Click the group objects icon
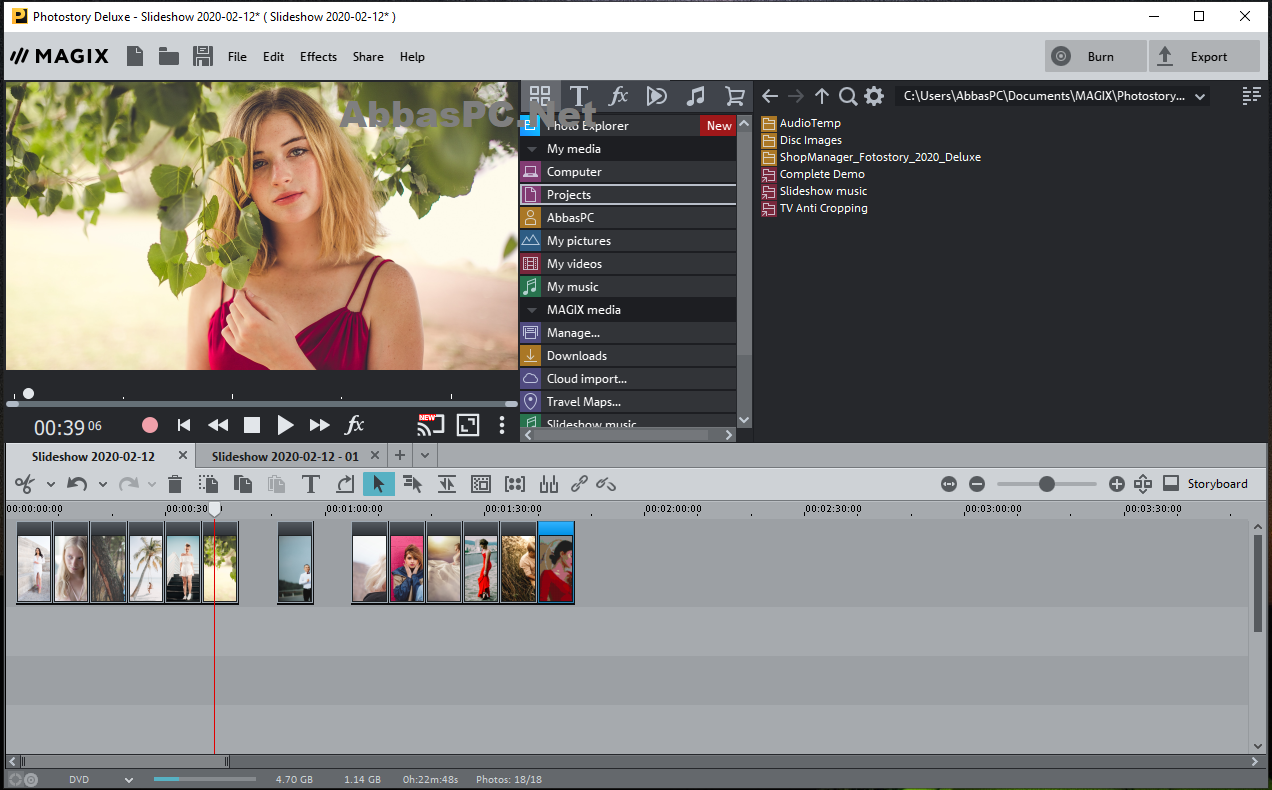 [515, 484]
